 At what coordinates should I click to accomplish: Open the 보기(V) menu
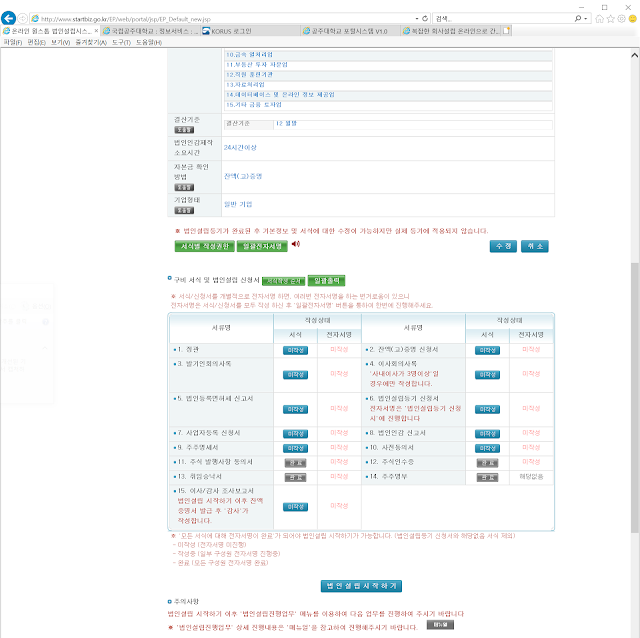60,42
